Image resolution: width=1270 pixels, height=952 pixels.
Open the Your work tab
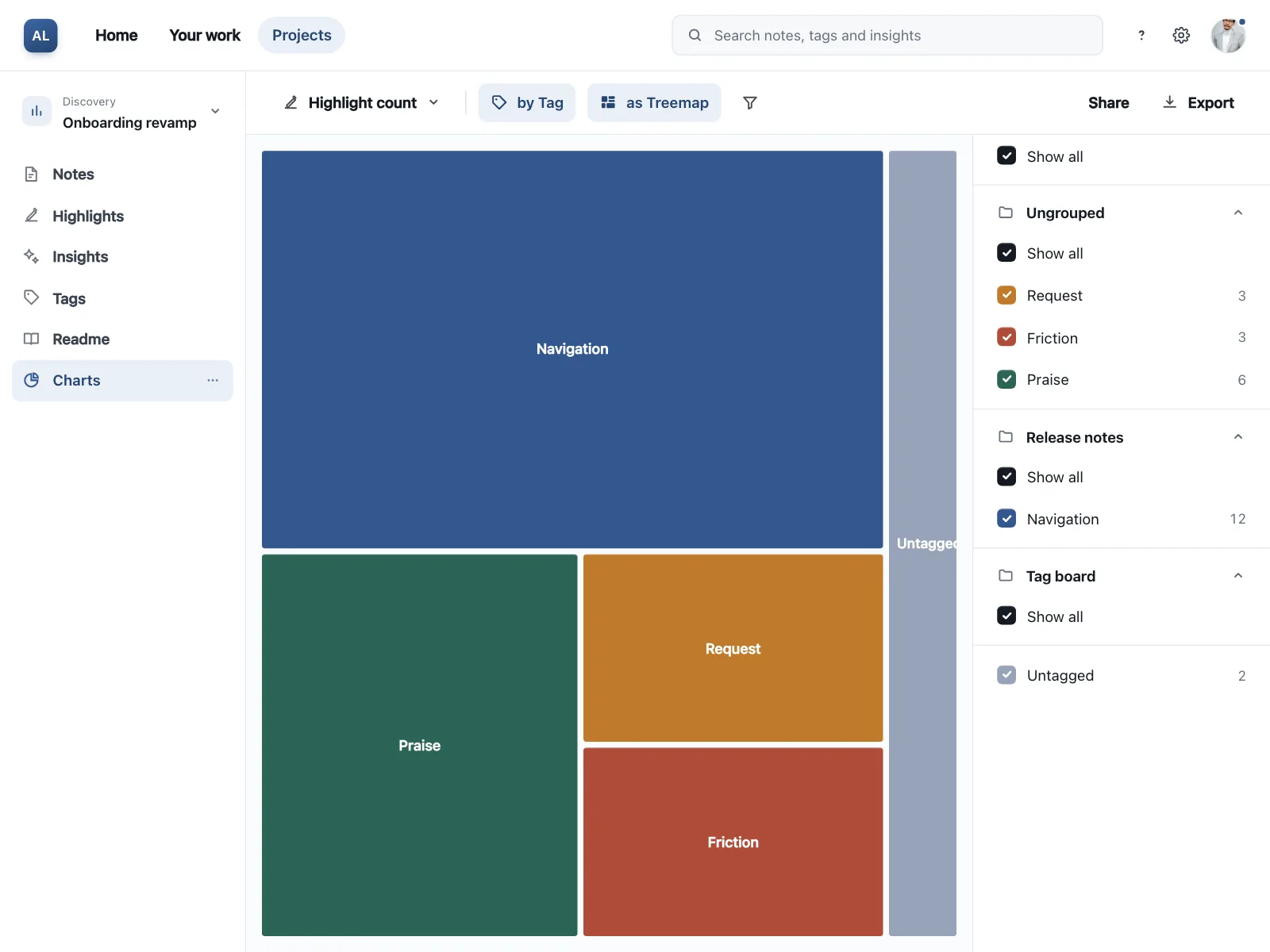205,35
